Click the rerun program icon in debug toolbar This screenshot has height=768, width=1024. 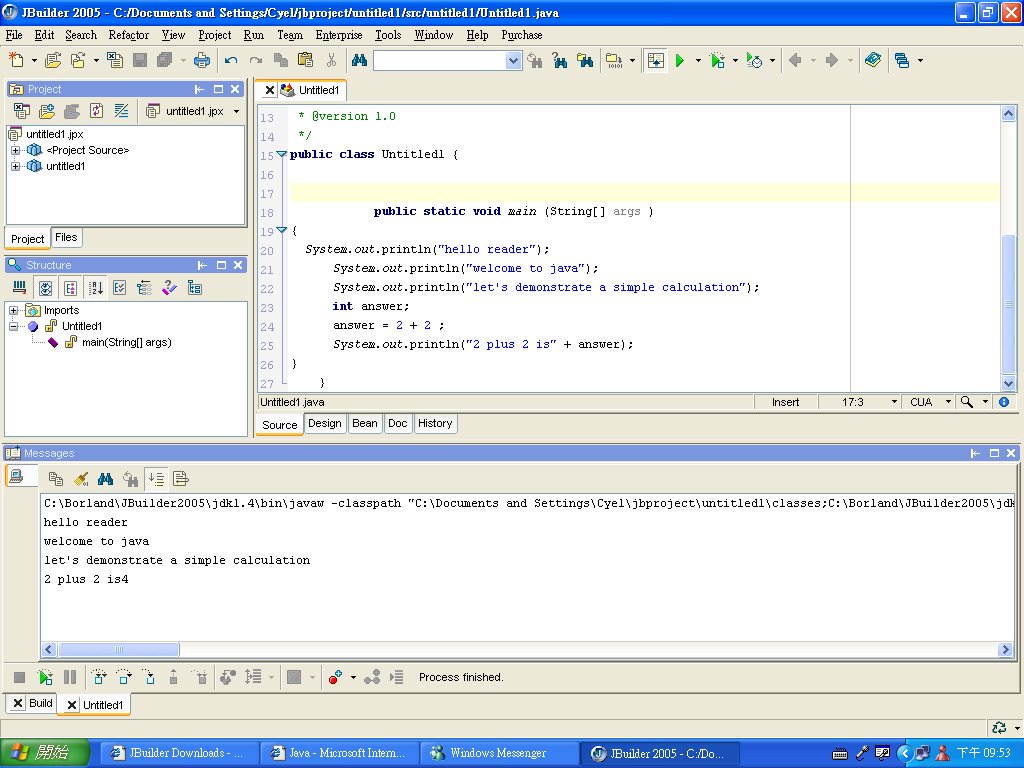click(45, 677)
